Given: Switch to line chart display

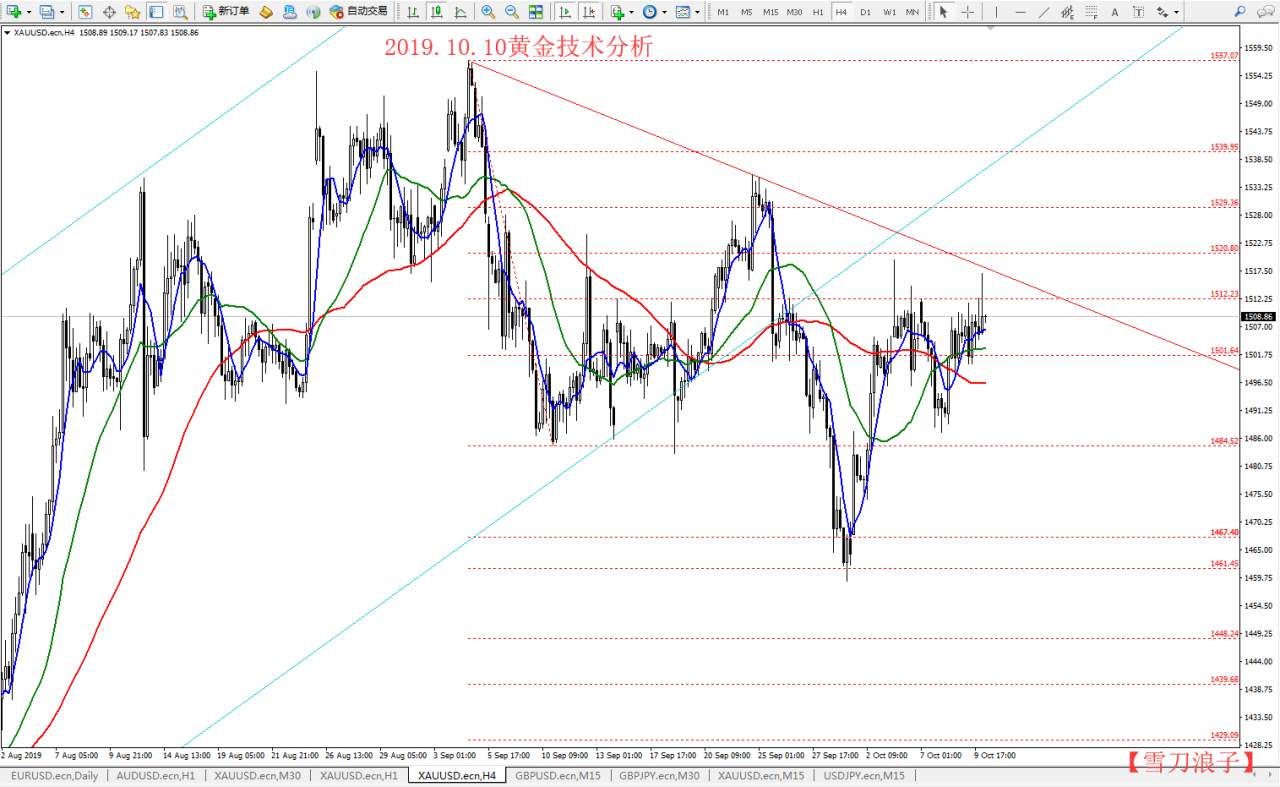Looking at the screenshot, I should click(x=460, y=12).
